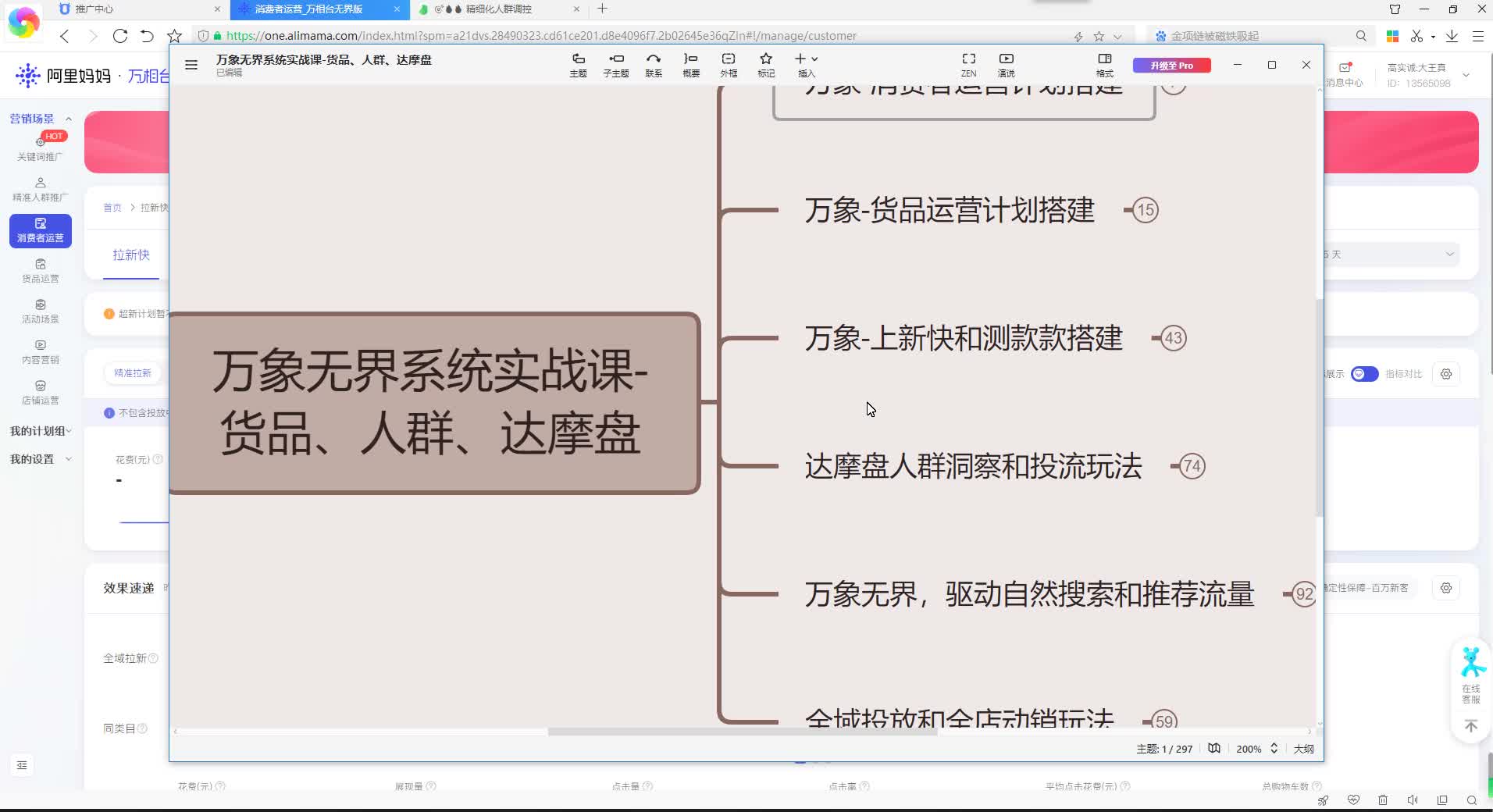Switch to the 推广中心 browser tab
The image size is (1493, 812).
coord(141,9)
